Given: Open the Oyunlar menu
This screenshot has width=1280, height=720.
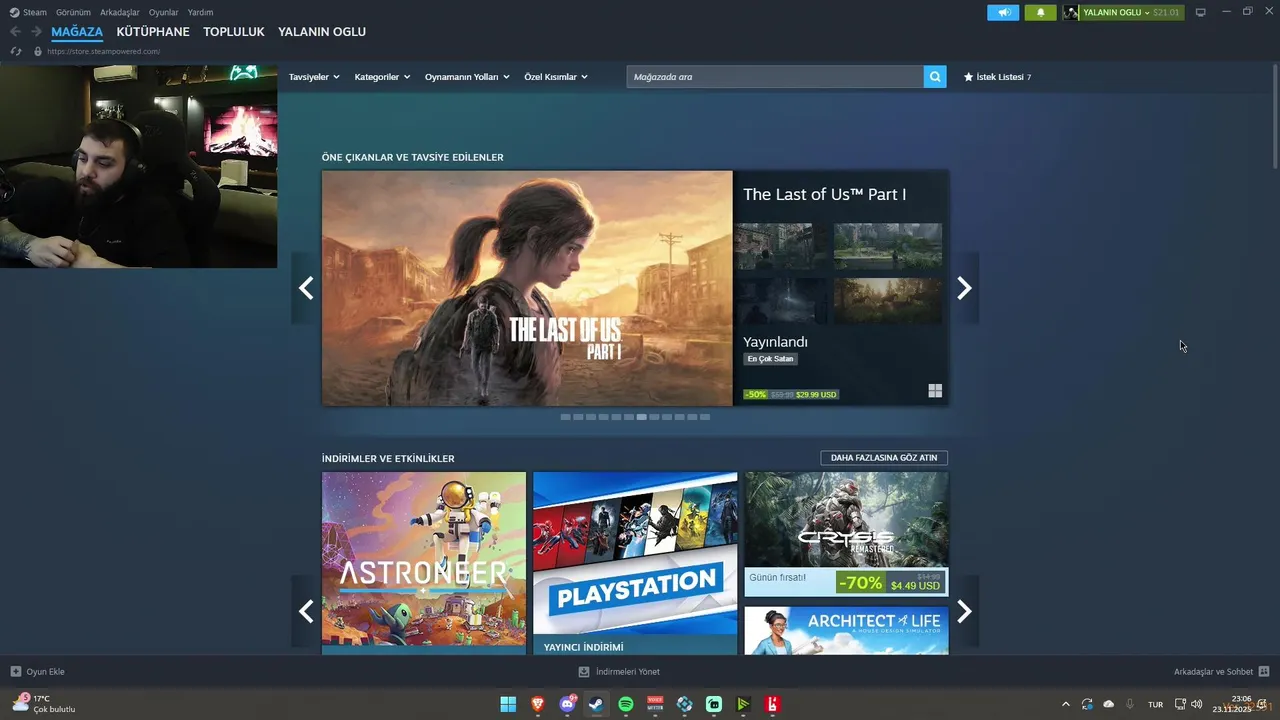Looking at the screenshot, I should pyautogui.click(x=163, y=12).
